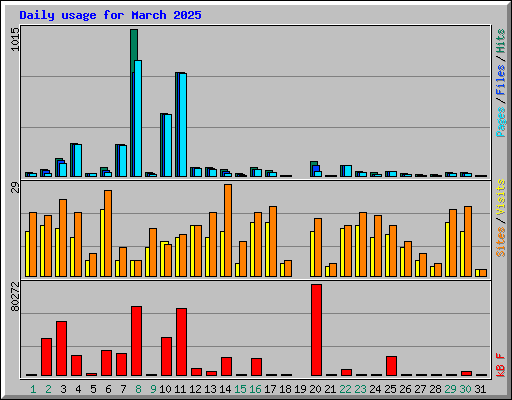Click day 30 on the date axis

pos(465,389)
